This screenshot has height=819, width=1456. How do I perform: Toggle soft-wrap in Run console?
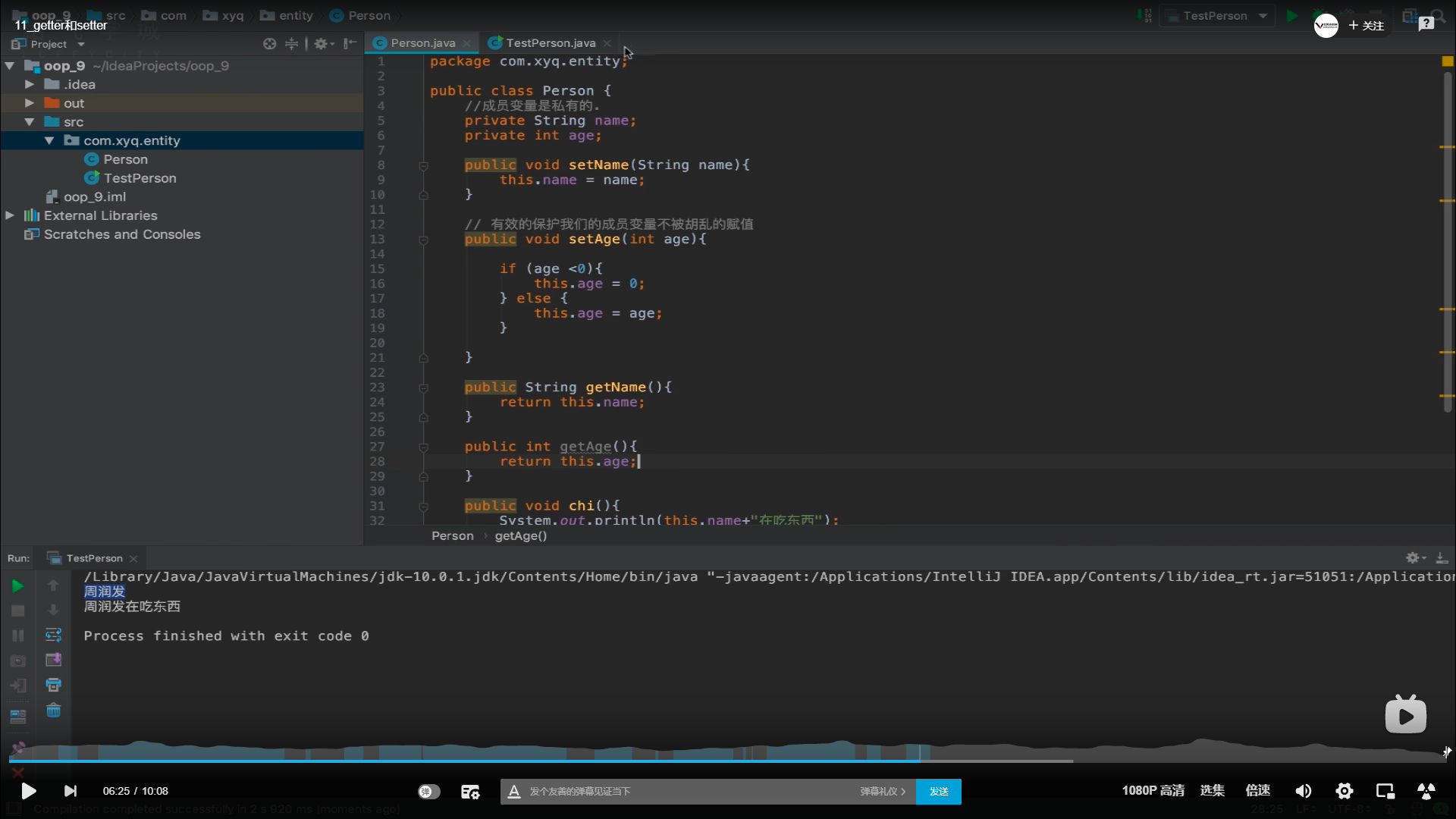pyautogui.click(x=53, y=635)
